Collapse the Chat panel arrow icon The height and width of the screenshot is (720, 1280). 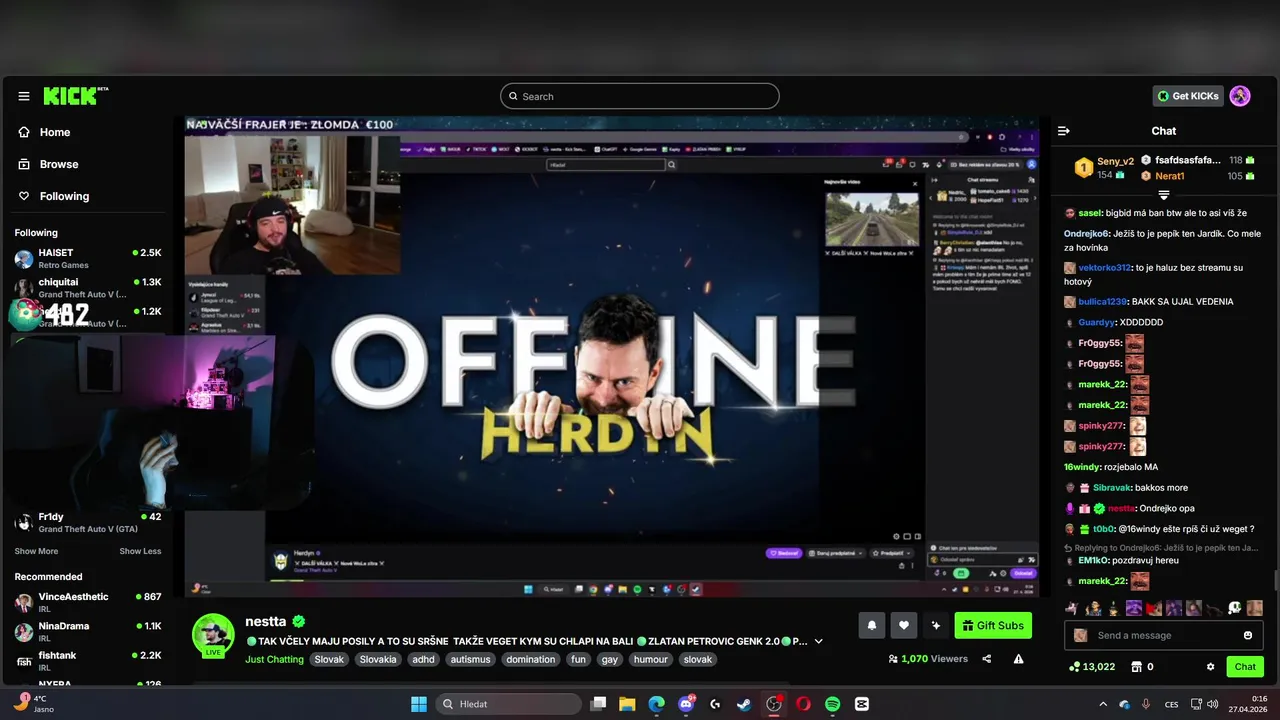[x=1064, y=131]
